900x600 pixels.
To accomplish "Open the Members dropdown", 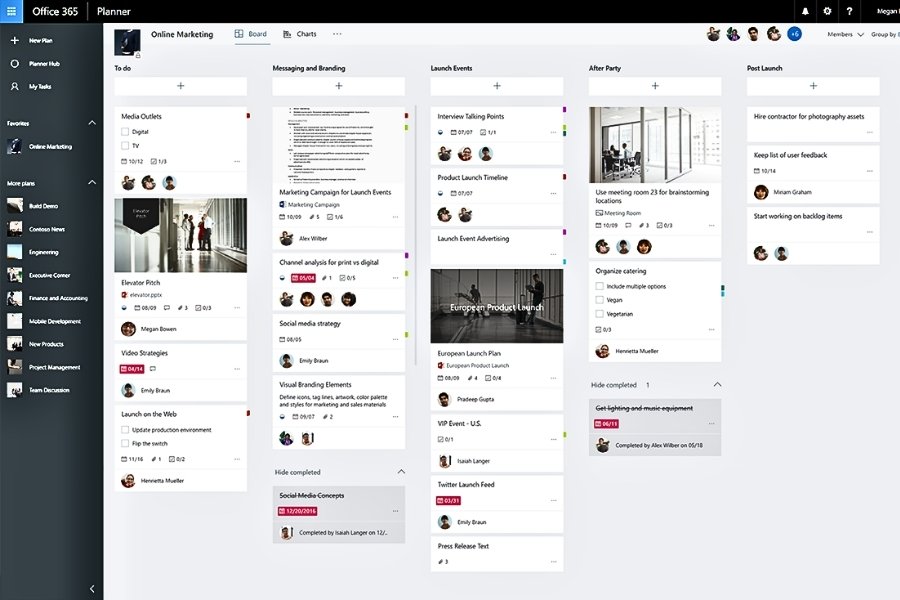I will point(845,33).
